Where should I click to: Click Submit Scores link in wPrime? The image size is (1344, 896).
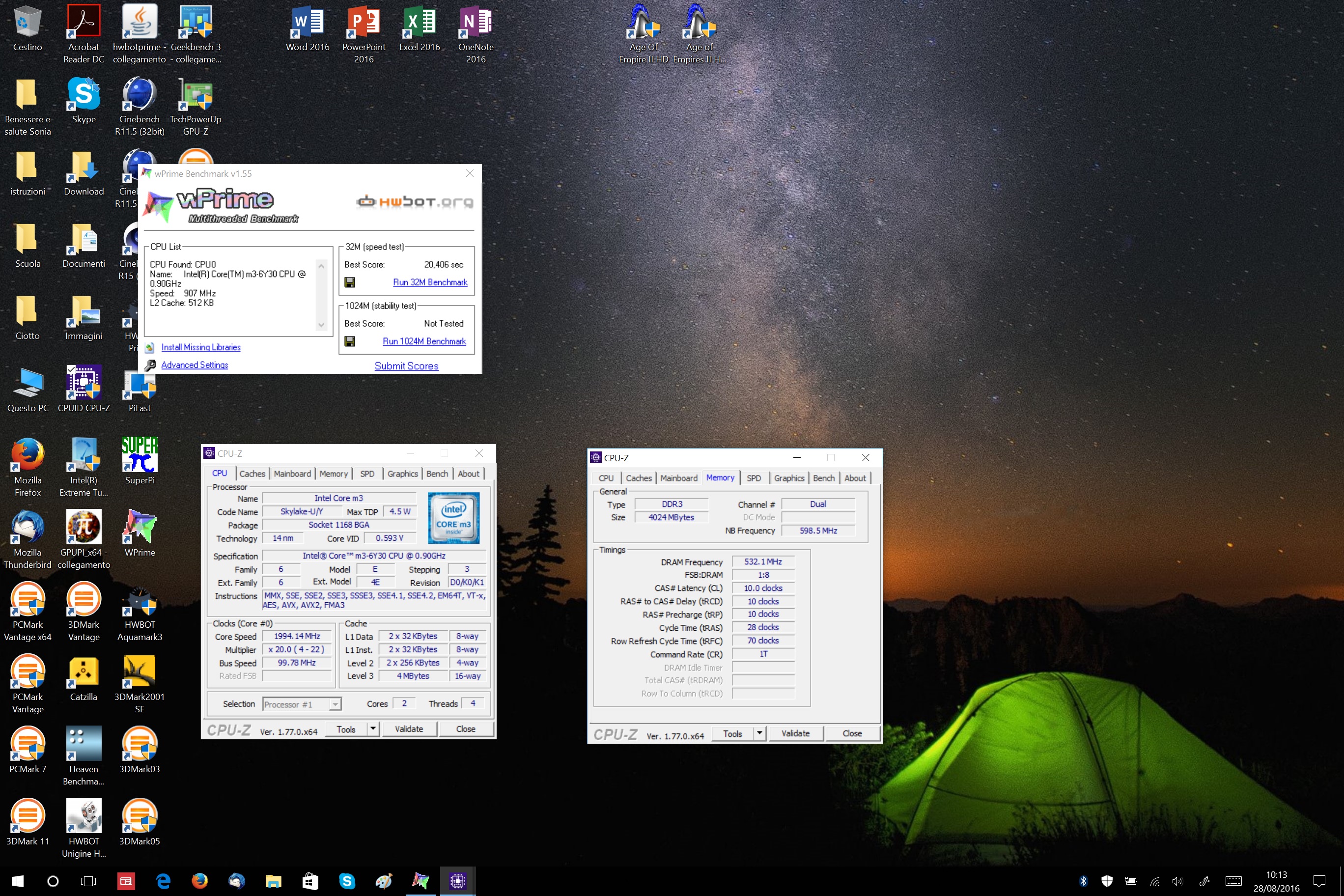[x=406, y=365]
